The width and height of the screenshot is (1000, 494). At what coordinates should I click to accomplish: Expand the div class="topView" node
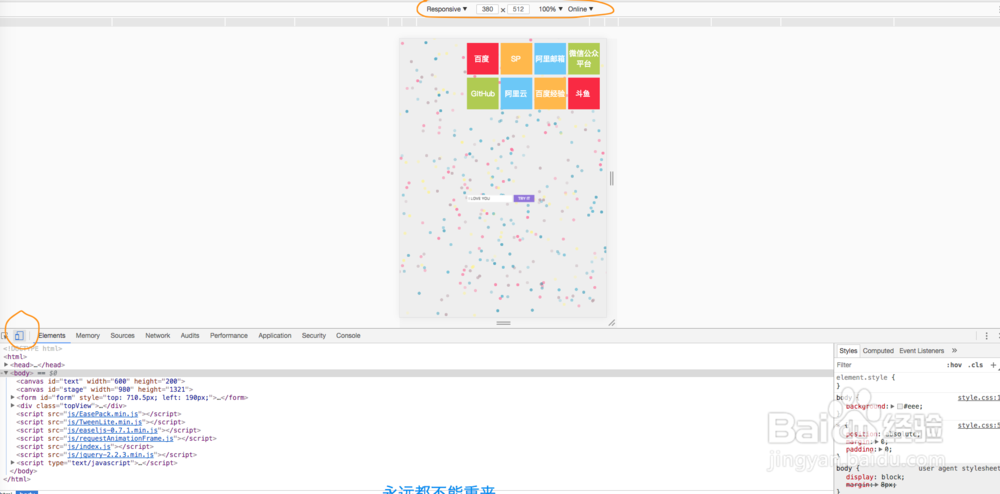click(x=13, y=405)
